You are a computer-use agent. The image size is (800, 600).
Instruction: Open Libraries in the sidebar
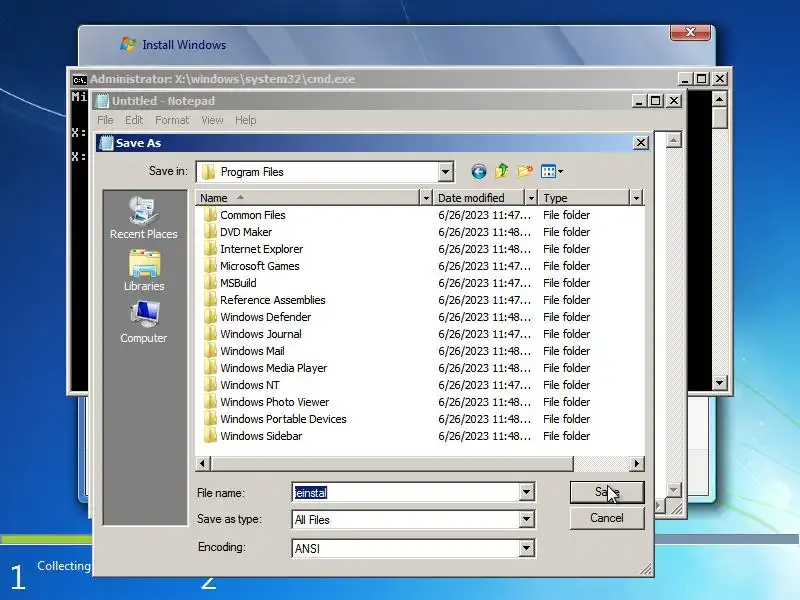point(144,270)
